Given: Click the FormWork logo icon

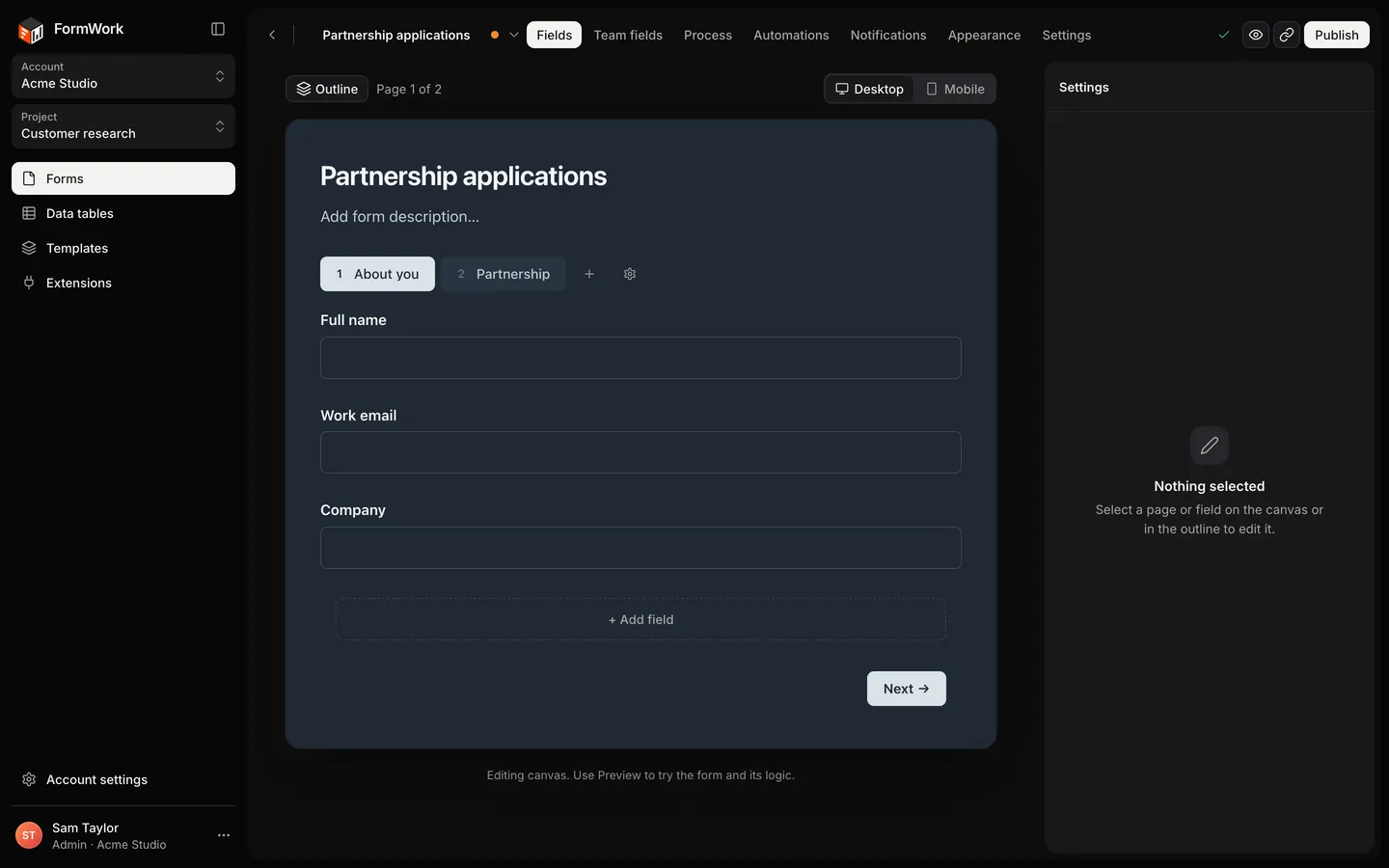Looking at the screenshot, I should click(x=31, y=31).
